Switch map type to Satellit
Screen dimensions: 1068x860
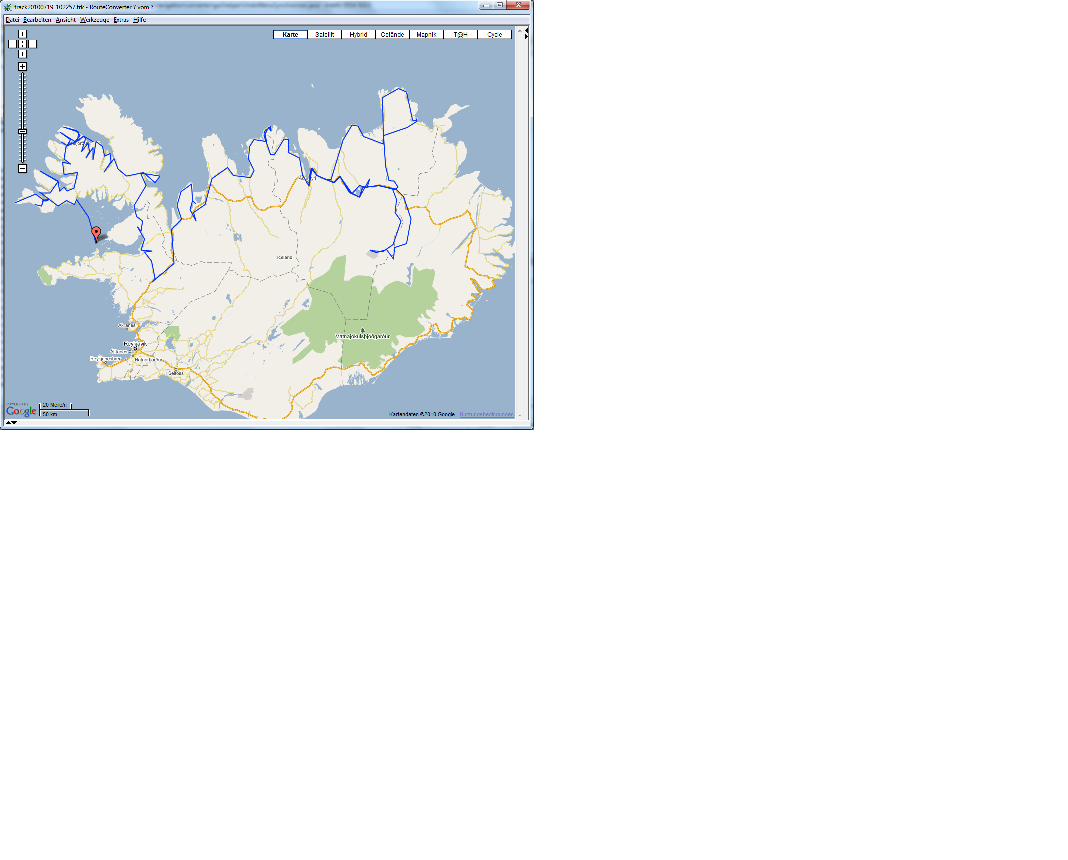pyautogui.click(x=324, y=35)
